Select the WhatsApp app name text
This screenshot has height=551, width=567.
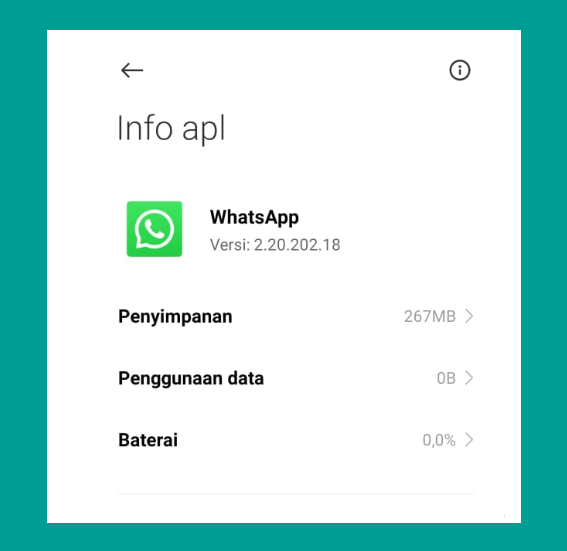[x=254, y=218]
